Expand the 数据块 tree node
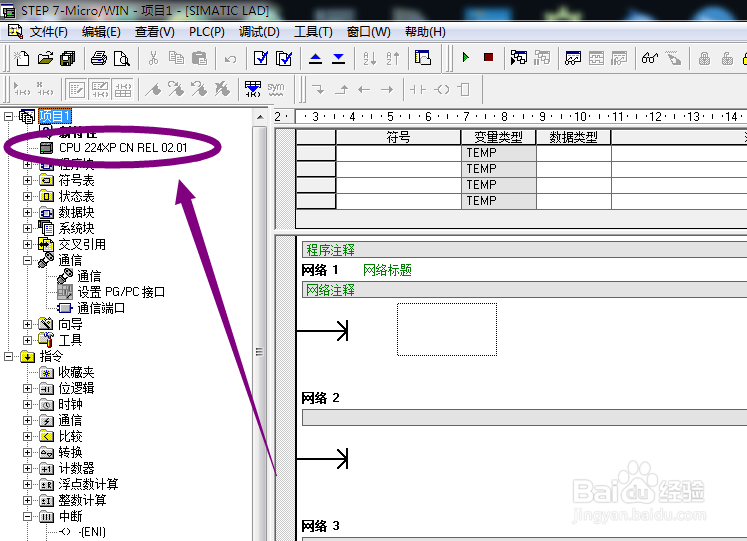The image size is (747, 541). (28, 212)
